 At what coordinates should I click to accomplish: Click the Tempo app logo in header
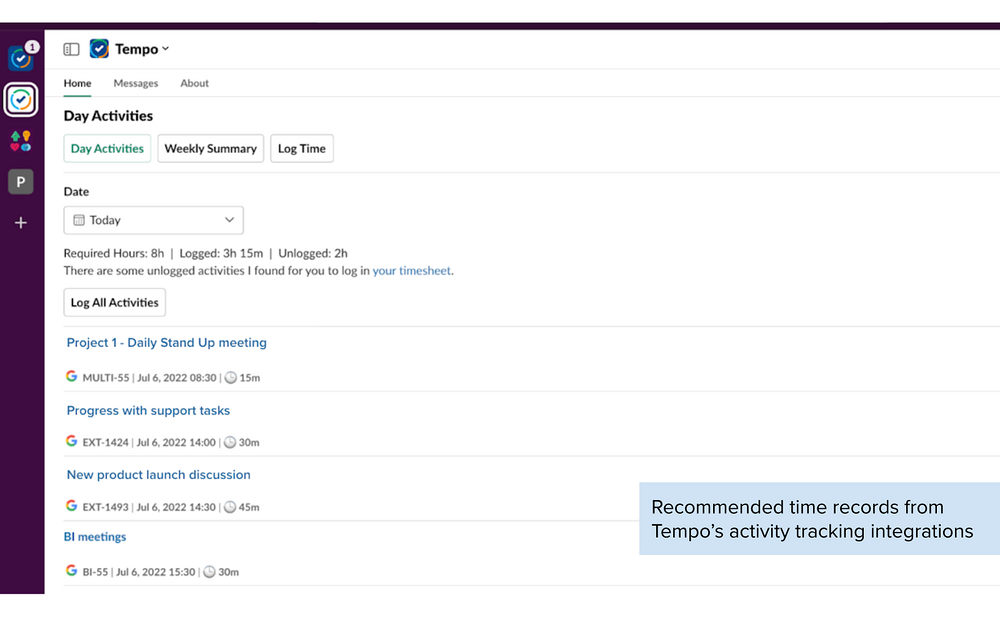(99, 48)
